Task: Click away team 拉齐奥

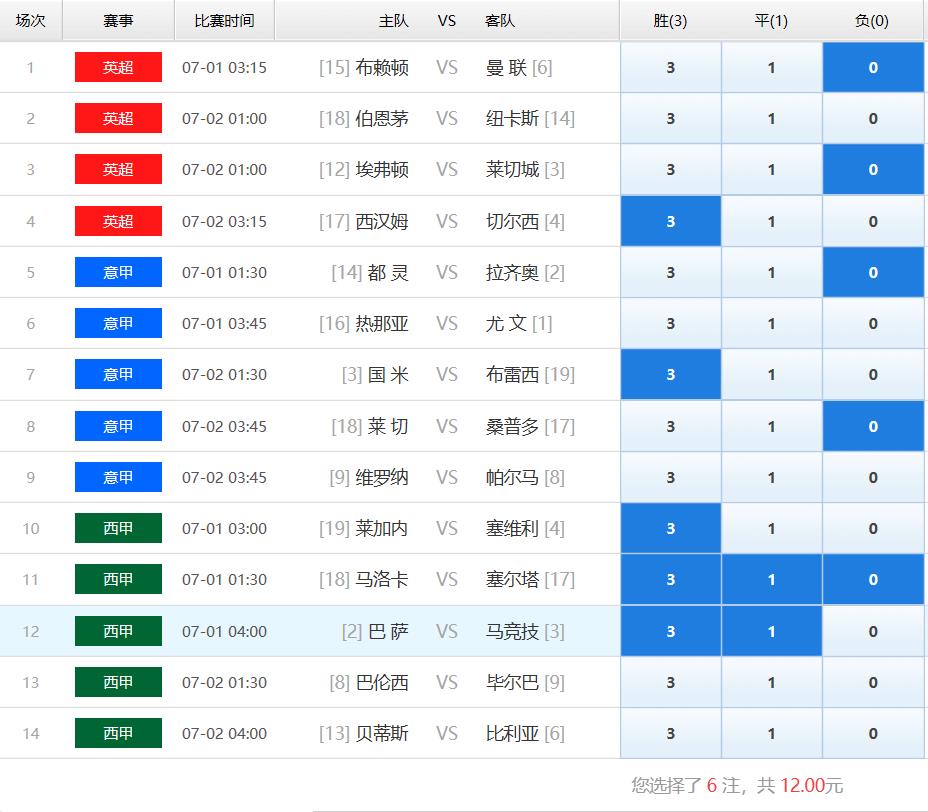Action: tap(513, 272)
